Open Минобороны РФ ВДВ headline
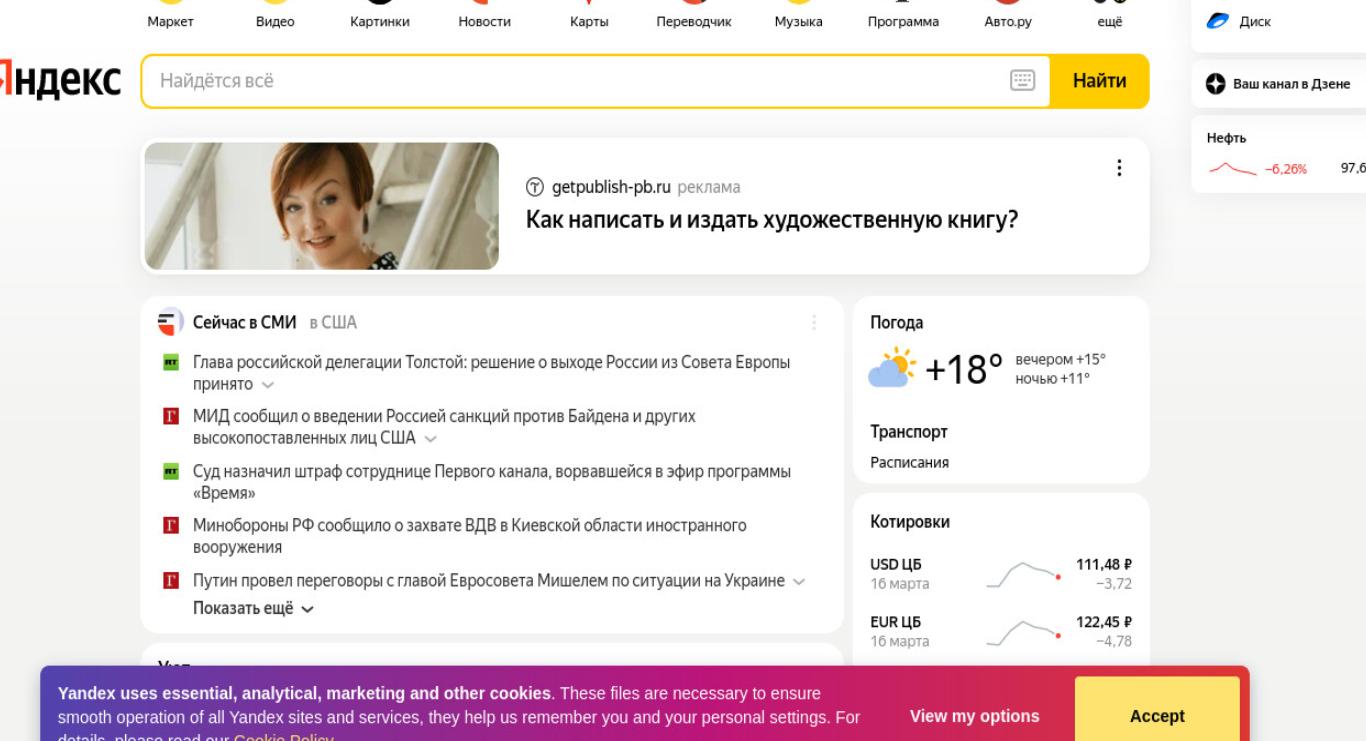This screenshot has width=1366, height=741. [x=469, y=536]
